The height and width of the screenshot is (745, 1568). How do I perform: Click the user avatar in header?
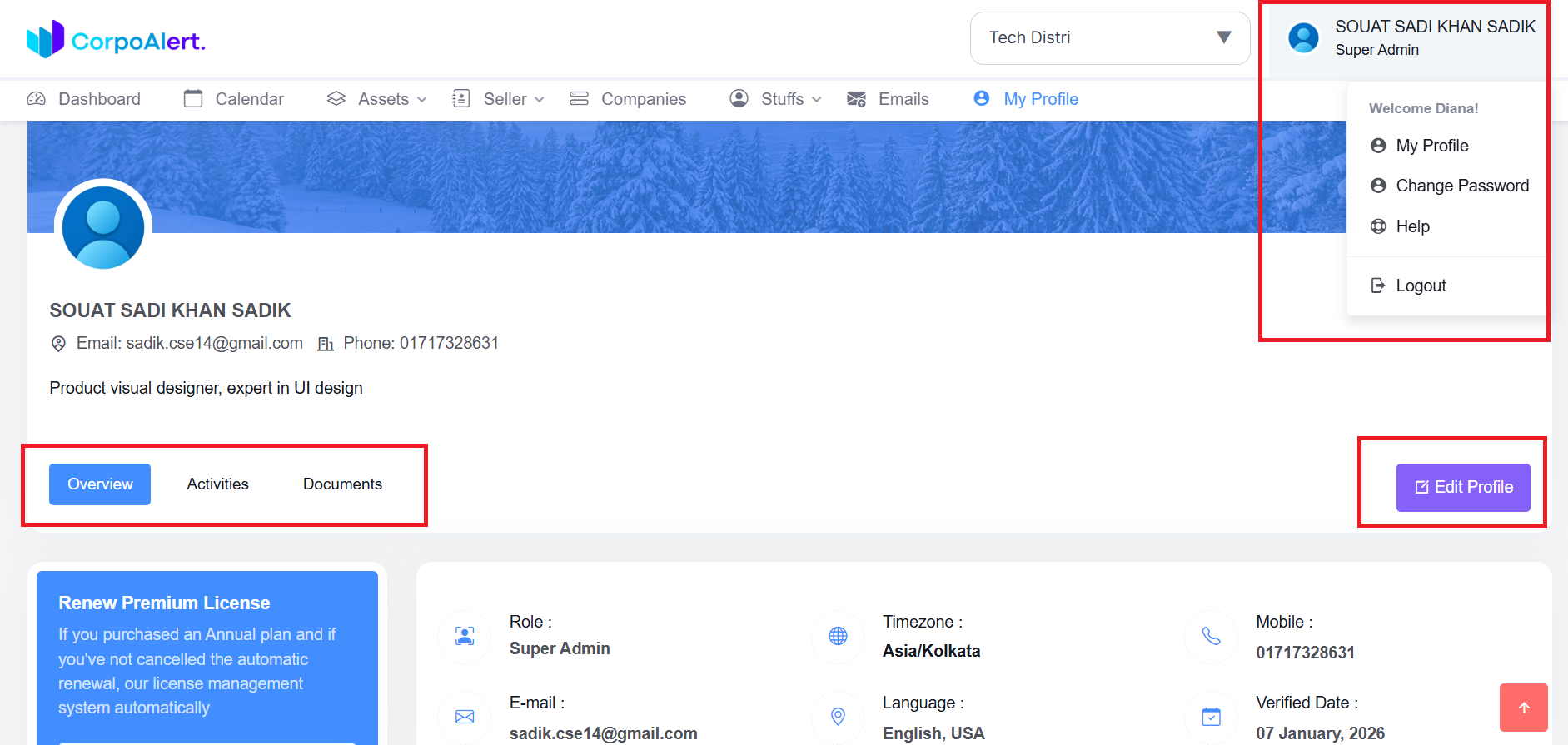coord(1303,37)
